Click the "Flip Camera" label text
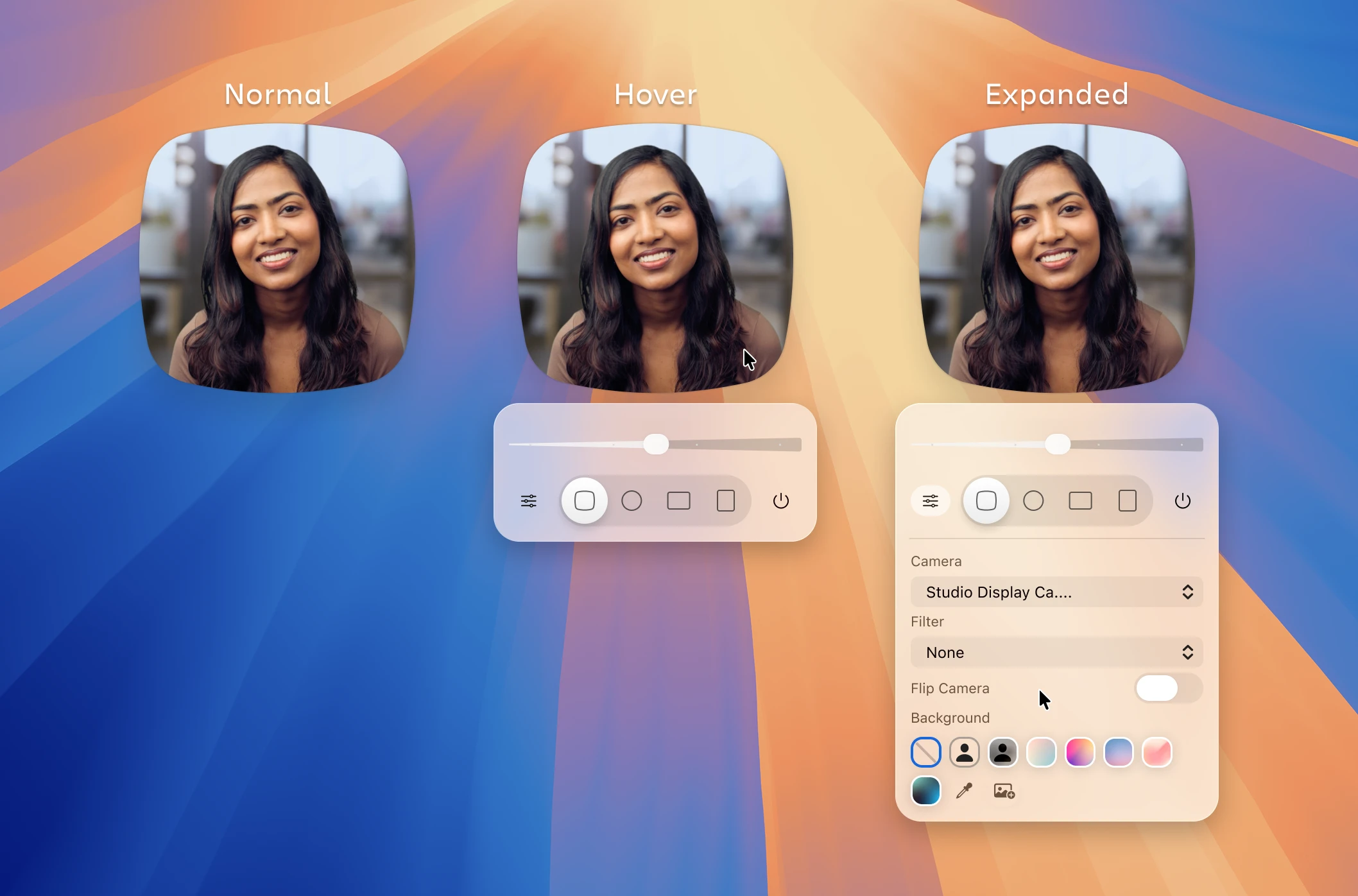Screen dimensions: 1358x896 (950, 688)
